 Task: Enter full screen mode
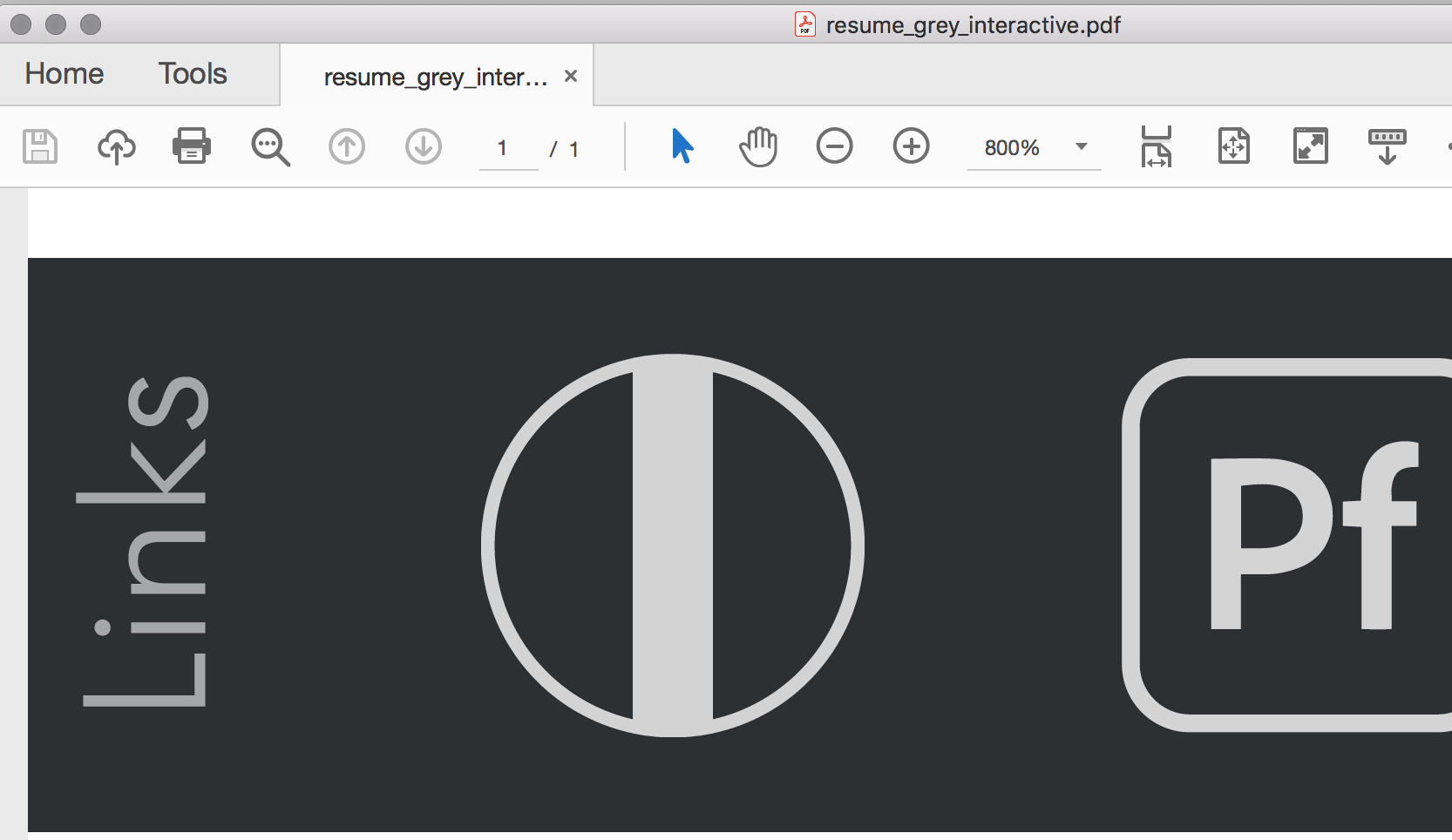click(1311, 146)
